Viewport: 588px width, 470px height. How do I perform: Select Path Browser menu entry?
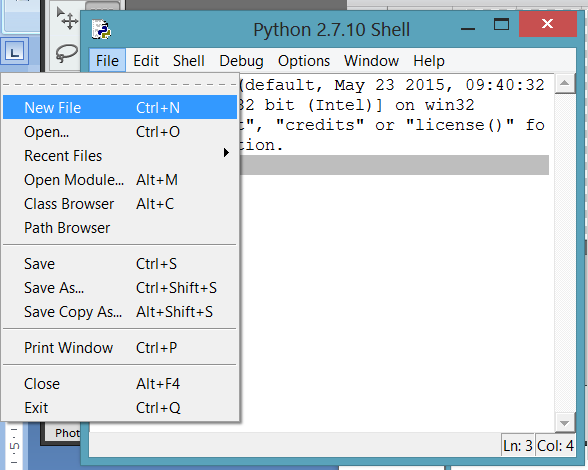(120, 228)
